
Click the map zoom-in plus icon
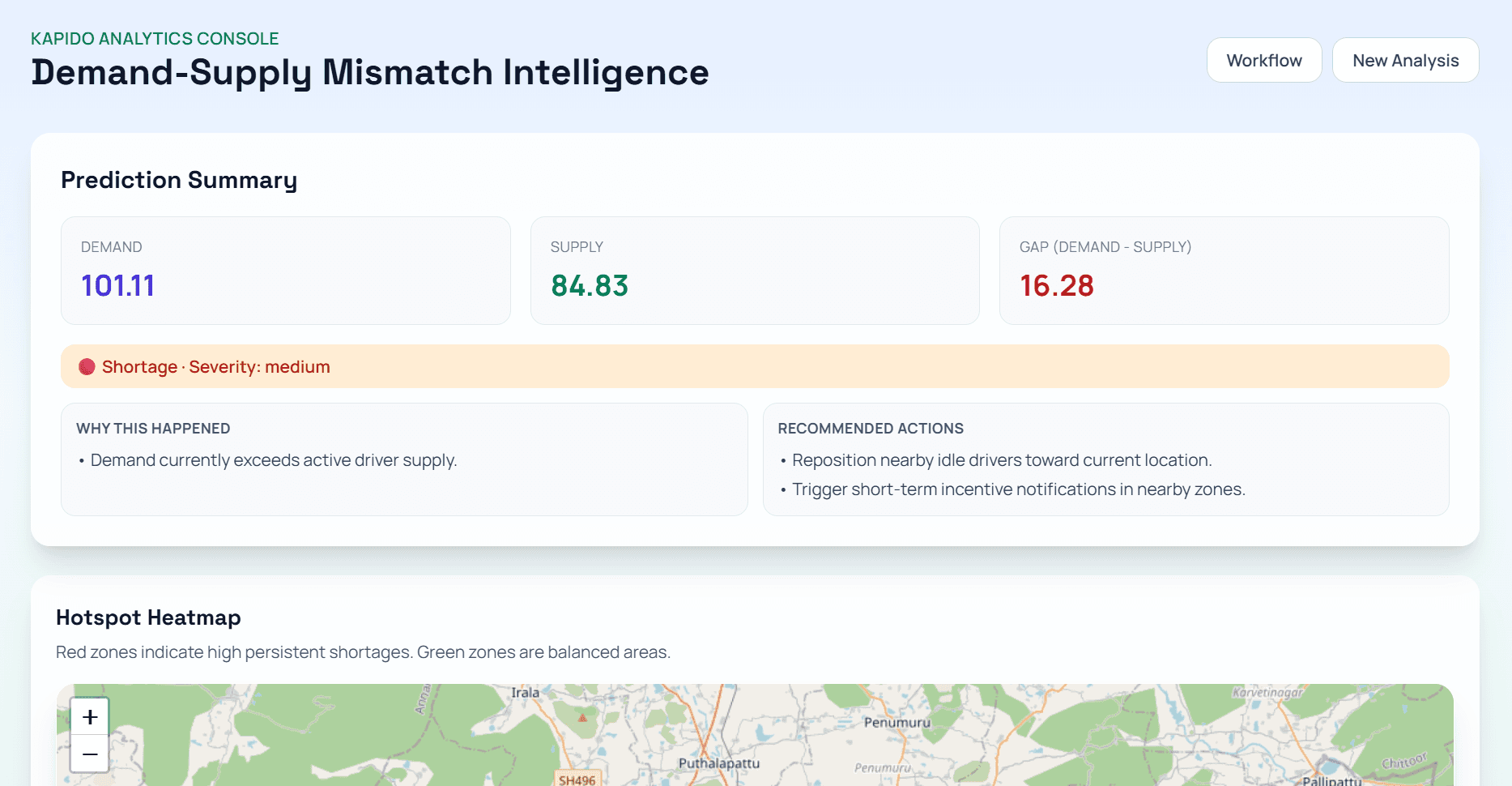89,716
